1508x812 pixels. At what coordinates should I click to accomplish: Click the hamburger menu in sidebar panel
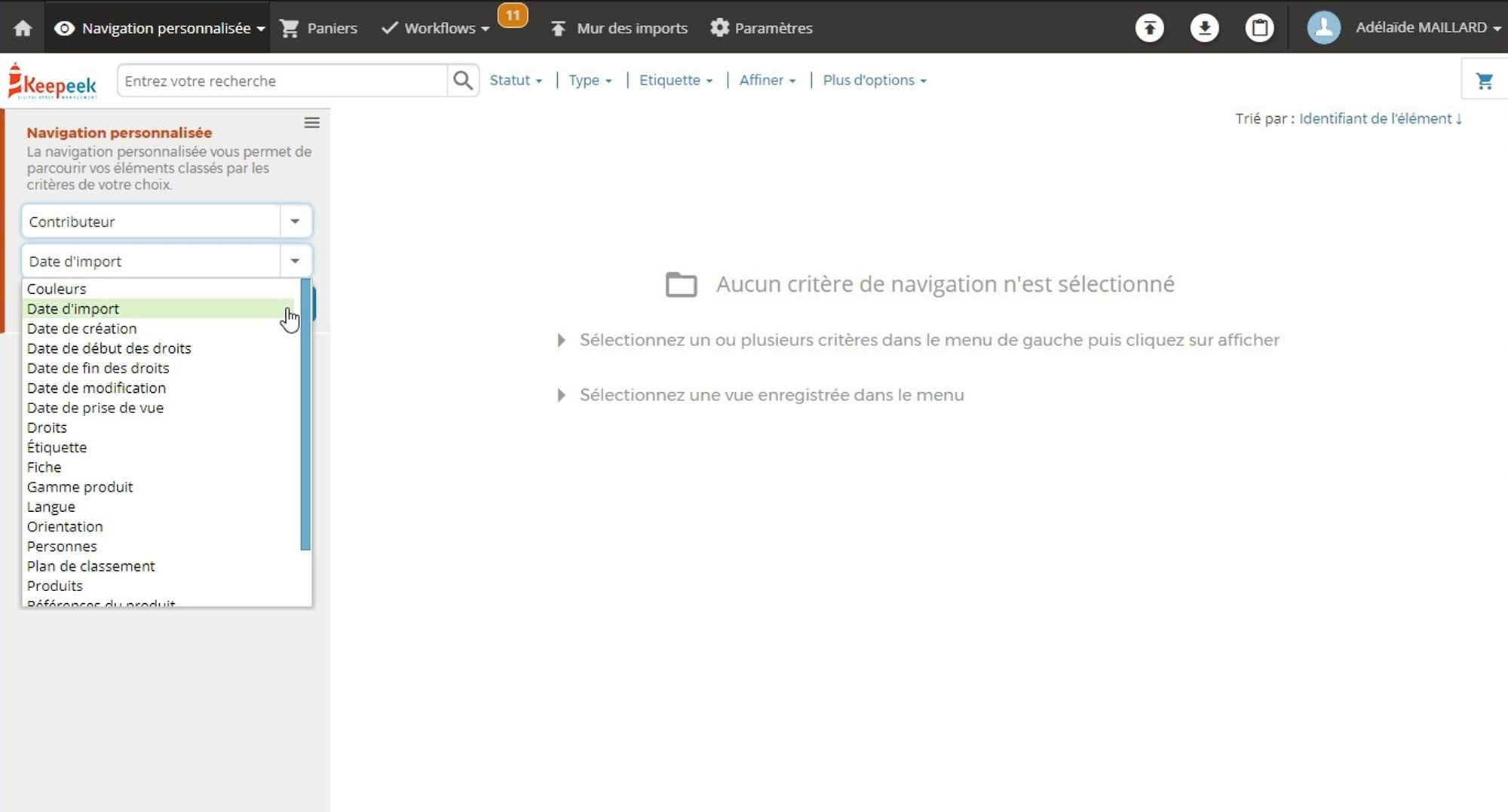click(x=311, y=123)
